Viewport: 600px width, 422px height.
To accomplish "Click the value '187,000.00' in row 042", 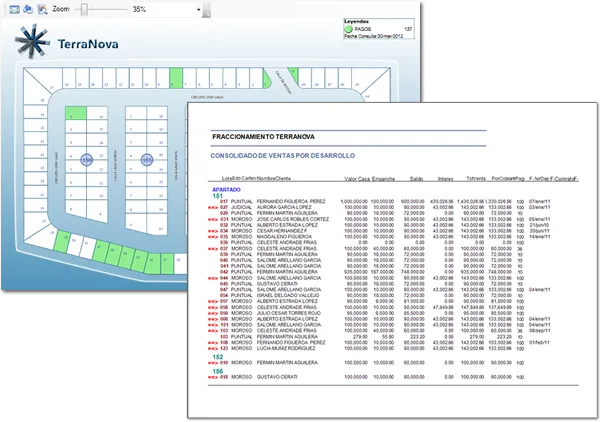I will coord(382,272).
